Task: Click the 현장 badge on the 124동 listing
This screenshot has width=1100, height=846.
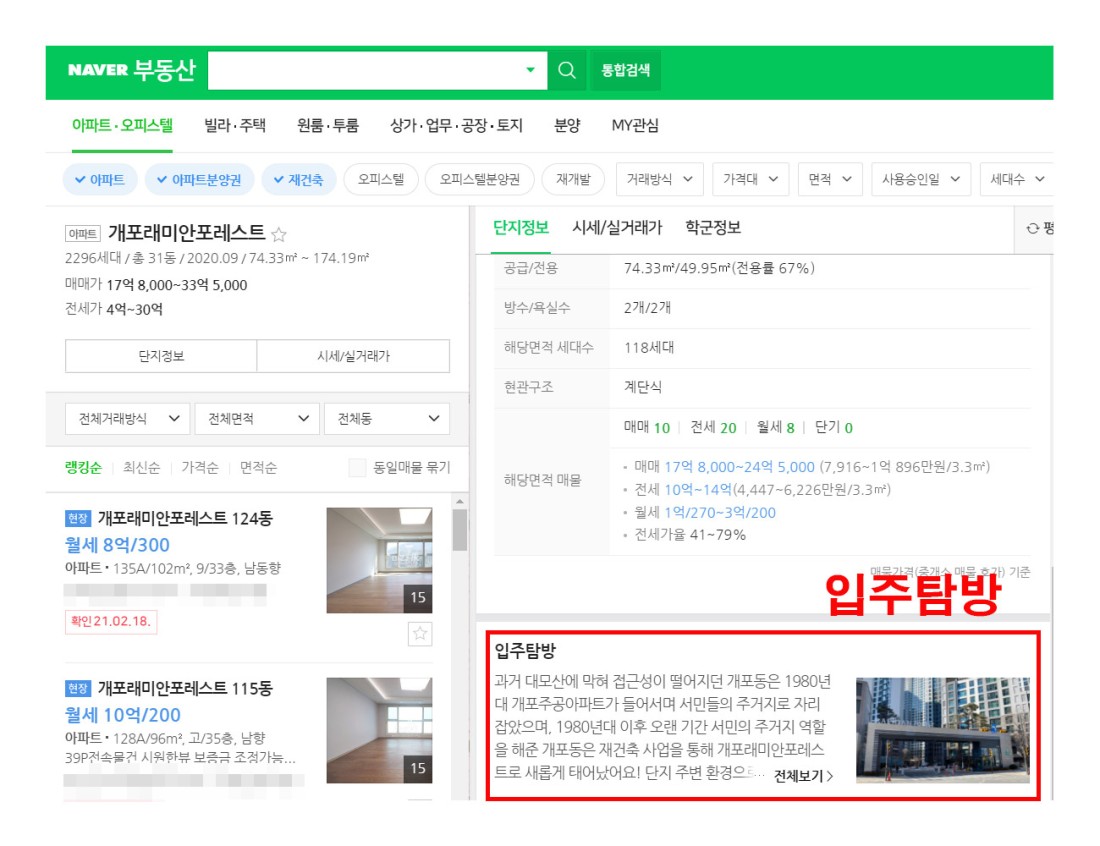Action: [78, 518]
